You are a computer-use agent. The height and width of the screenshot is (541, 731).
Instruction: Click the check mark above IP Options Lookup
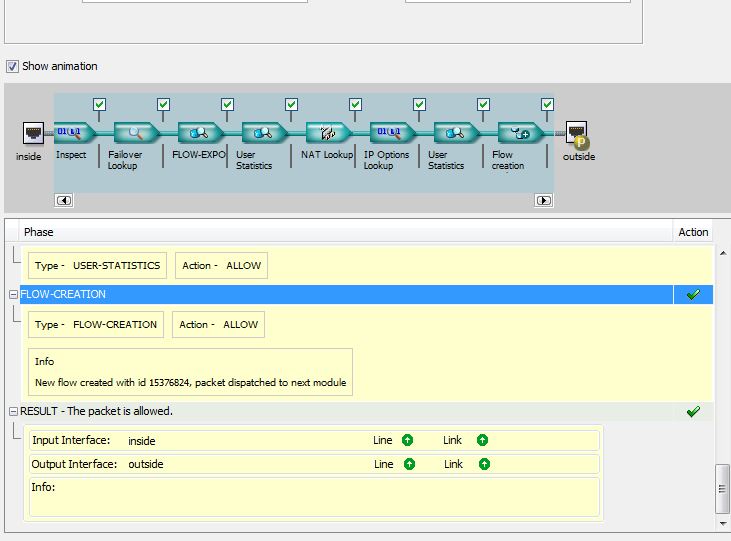click(419, 104)
